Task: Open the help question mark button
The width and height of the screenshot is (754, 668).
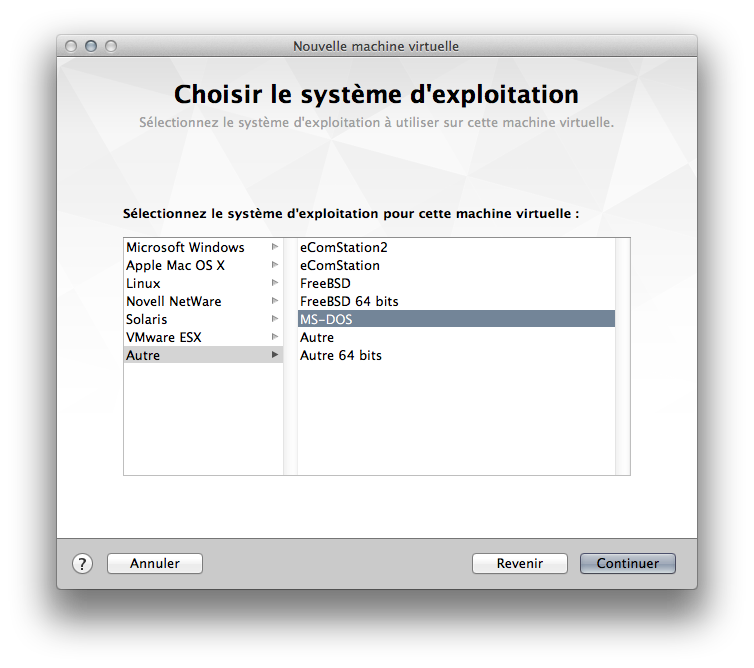Action: click(82, 564)
